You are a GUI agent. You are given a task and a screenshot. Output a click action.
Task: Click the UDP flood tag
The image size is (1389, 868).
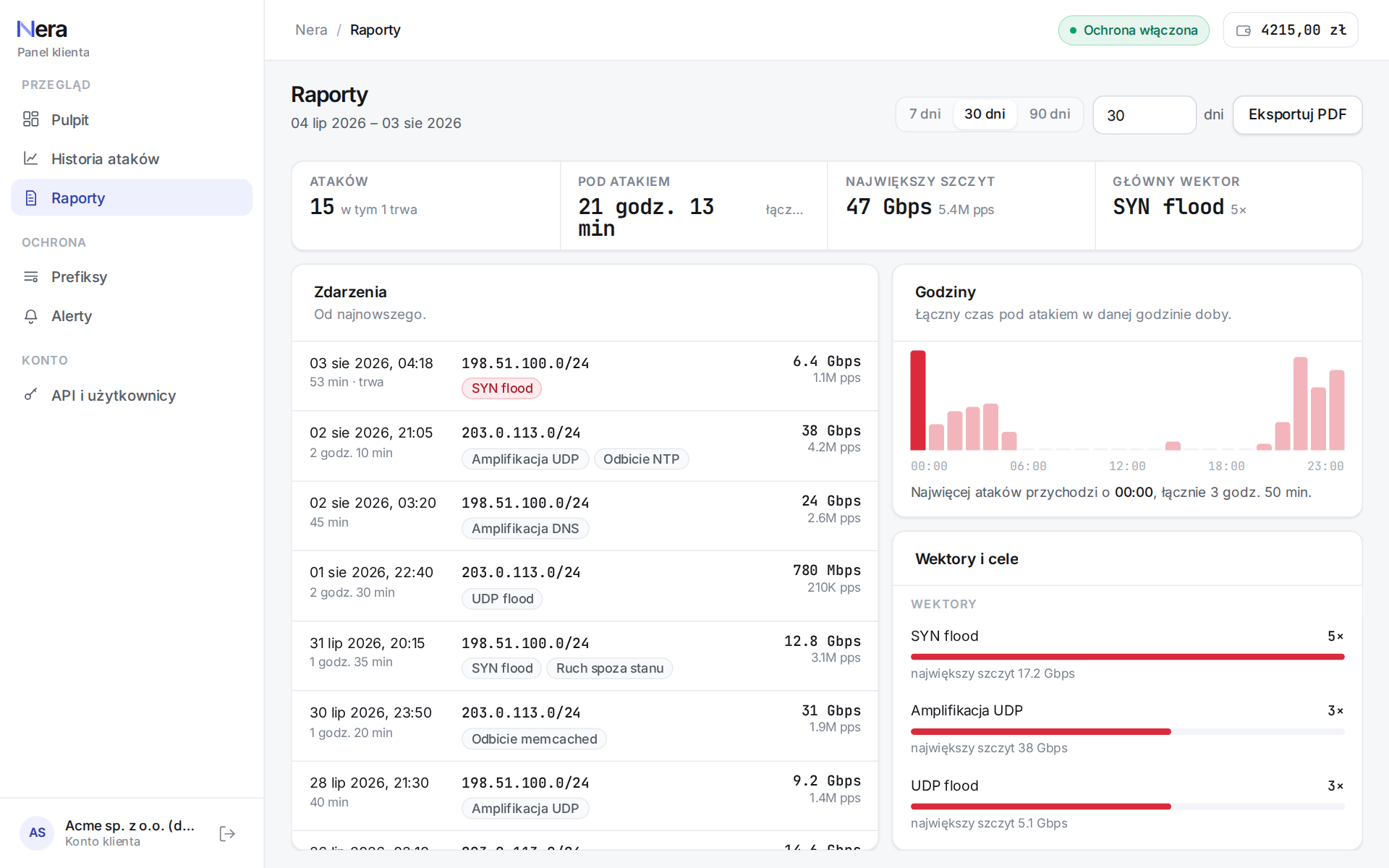pyautogui.click(x=502, y=599)
